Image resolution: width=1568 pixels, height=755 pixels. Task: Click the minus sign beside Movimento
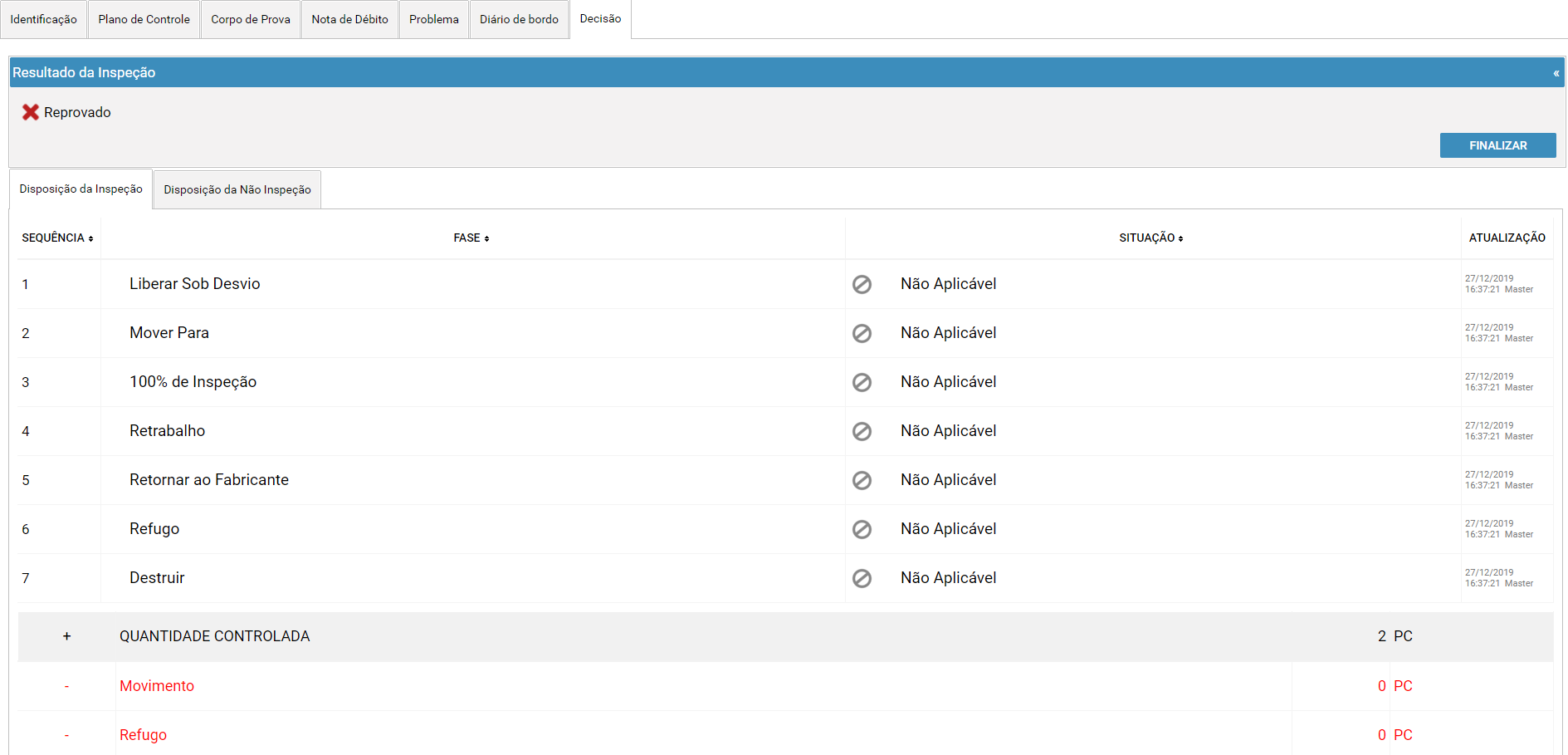[67, 686]
